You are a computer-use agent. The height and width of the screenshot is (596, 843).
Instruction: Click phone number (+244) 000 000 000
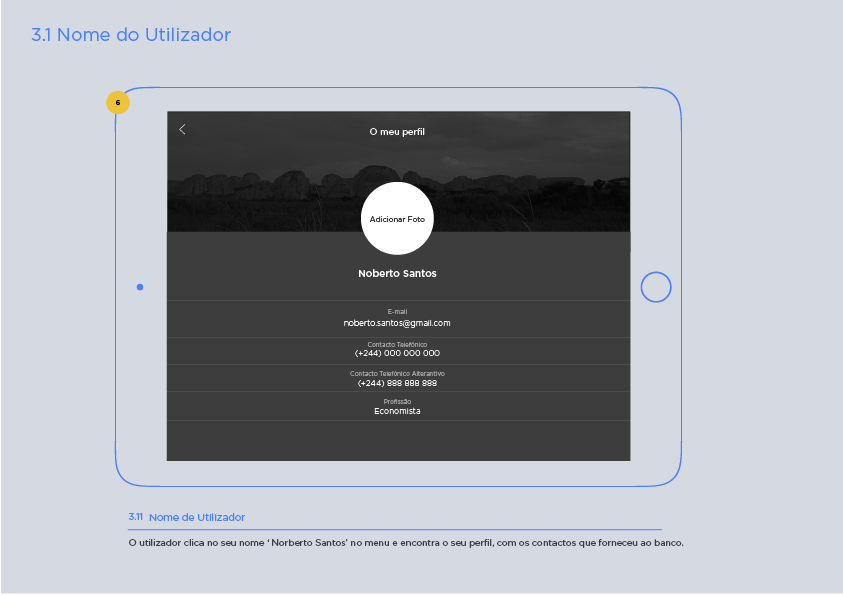pyautogui.click(x=397, y=353)
